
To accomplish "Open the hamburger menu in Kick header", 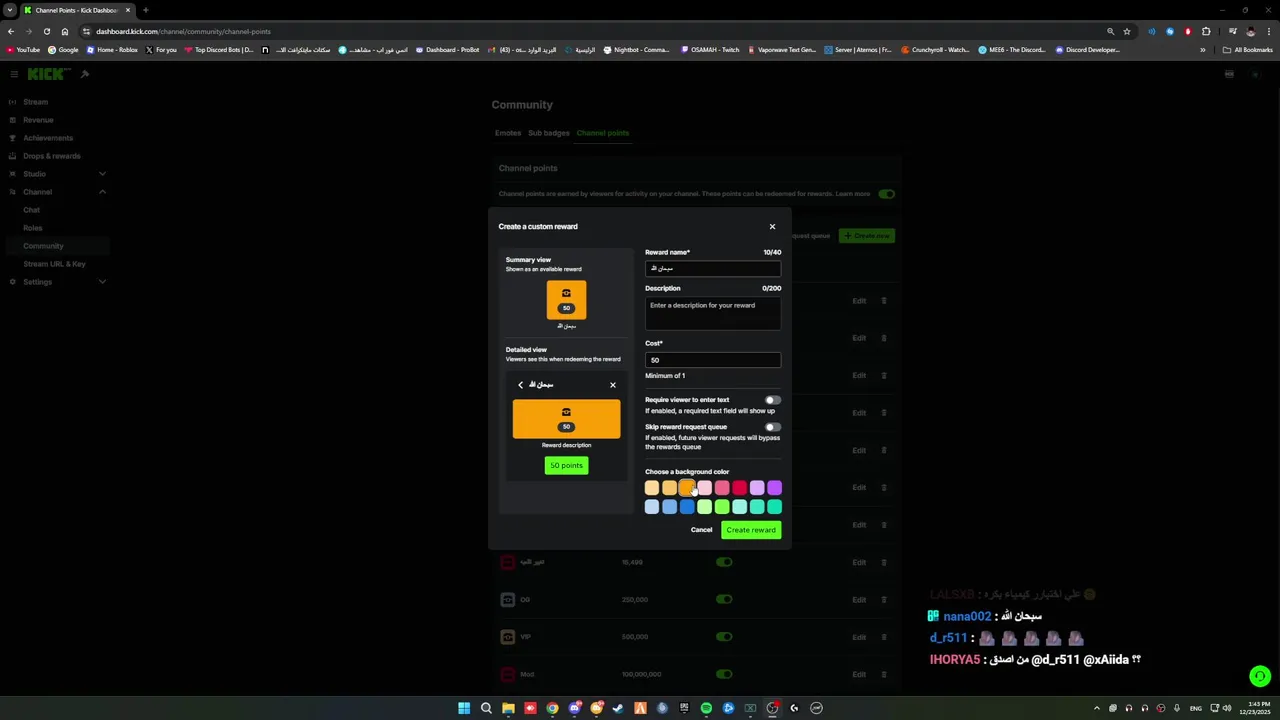I will tap(14, 74).
